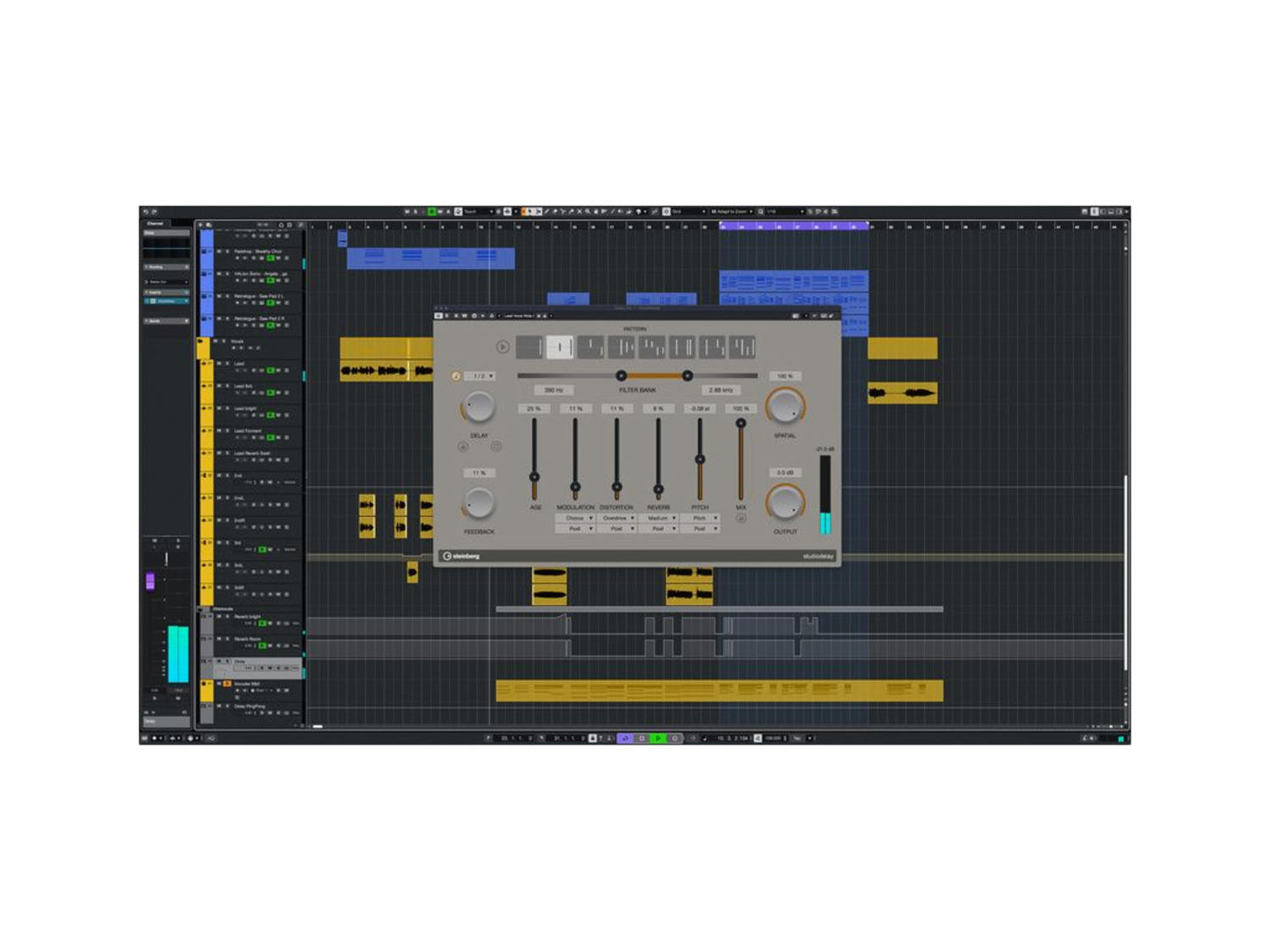
Task: Open the Overdrive dropdown under DISTORTION
Action: tap(617, 518)
